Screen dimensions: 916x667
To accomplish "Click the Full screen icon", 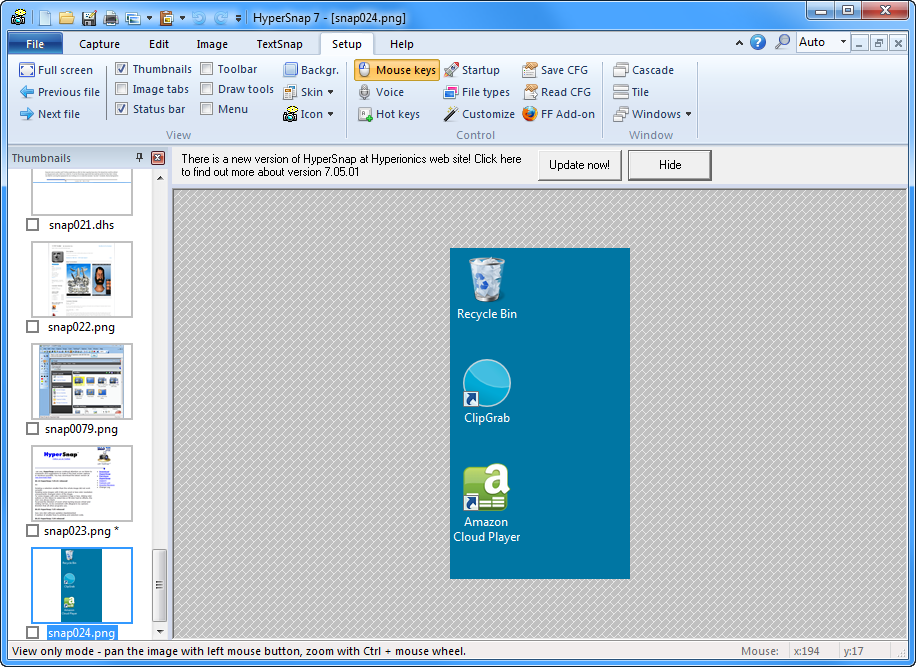I will tap(27, 70).
